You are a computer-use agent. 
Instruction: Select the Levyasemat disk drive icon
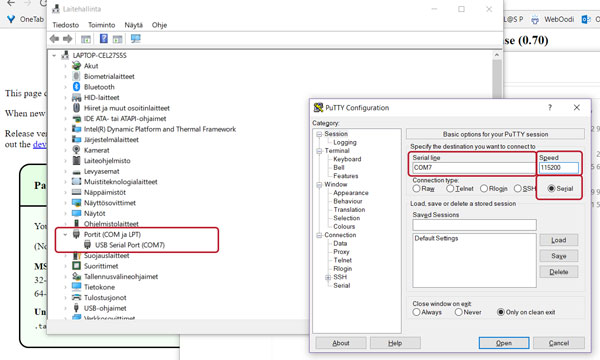coord(77,171)
